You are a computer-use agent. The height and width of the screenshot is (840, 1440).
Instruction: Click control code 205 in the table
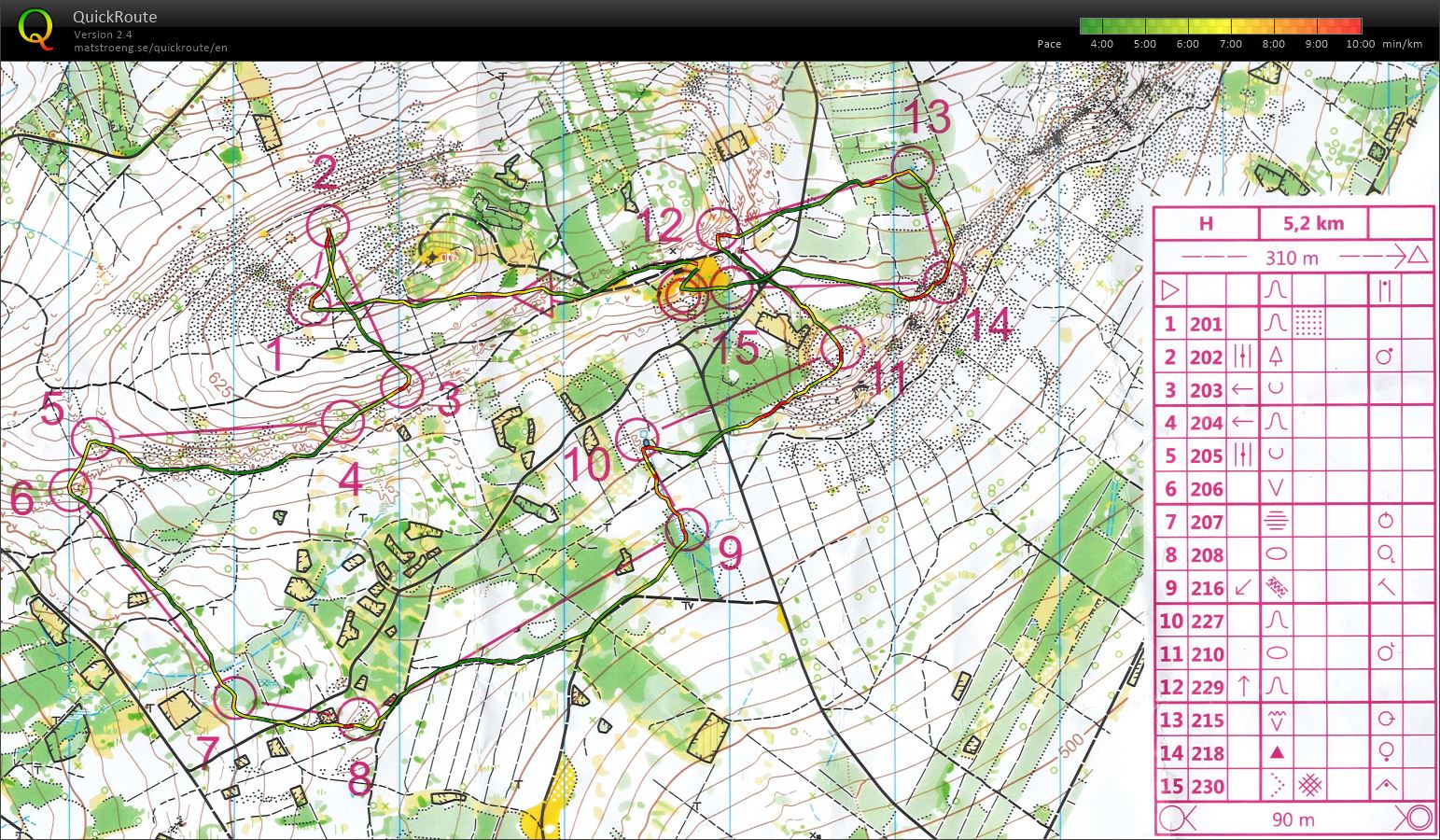[1206, 455]
